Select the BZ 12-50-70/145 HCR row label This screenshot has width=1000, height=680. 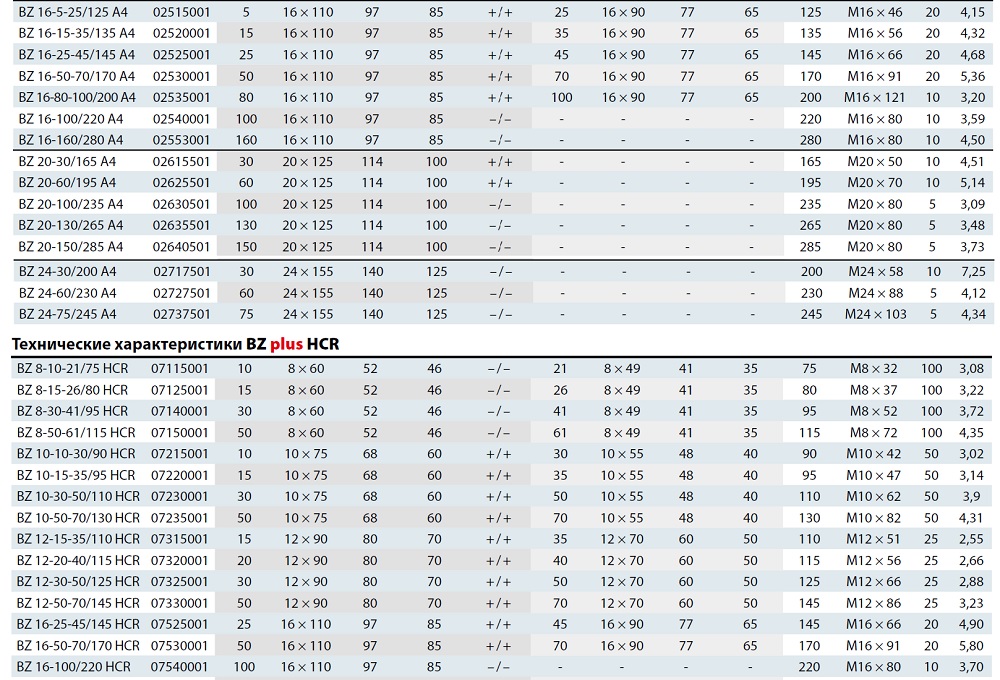pos(78,603)
